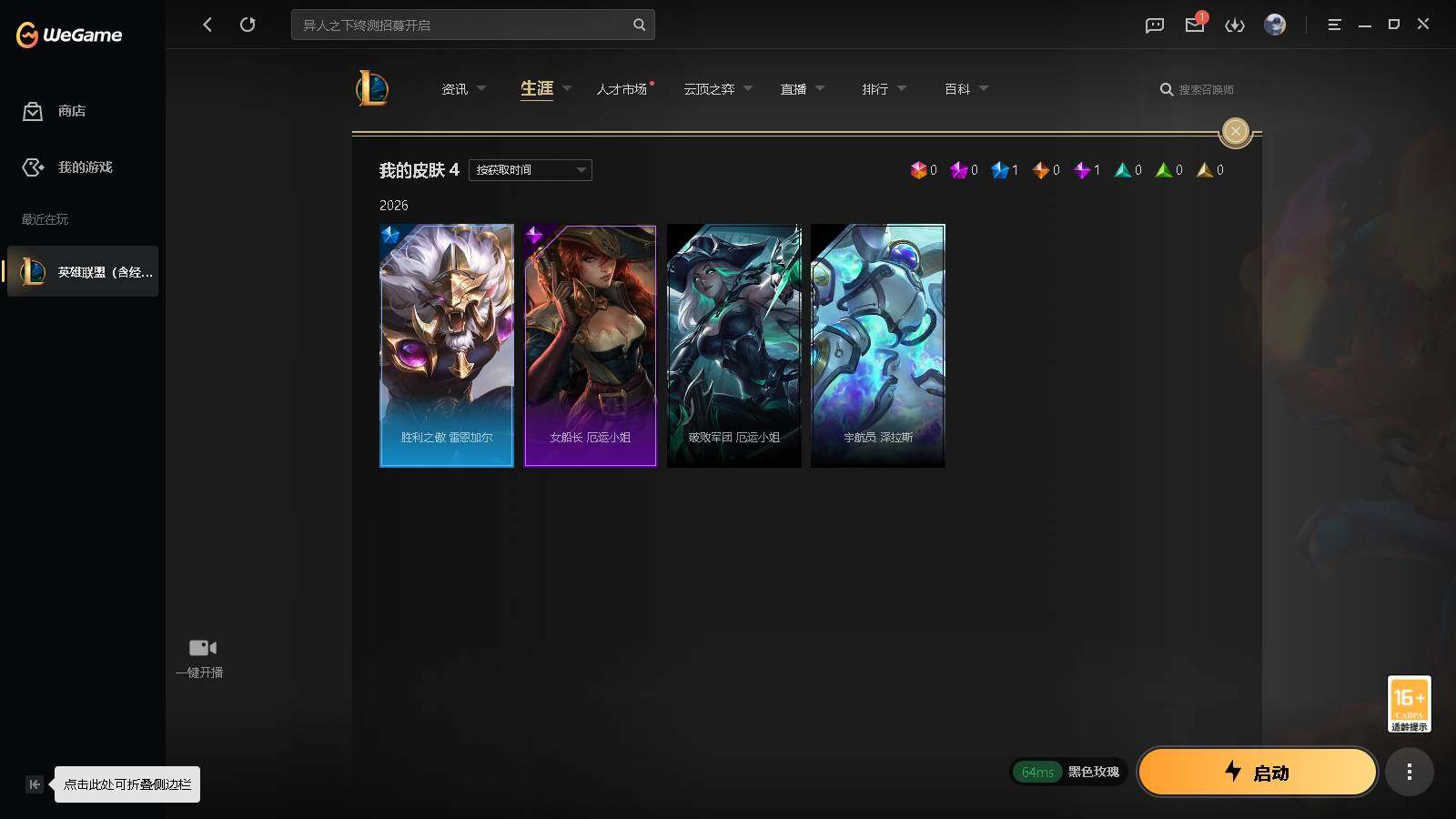
Task: Open the mail inbox icon
Action: (1195, 25)
